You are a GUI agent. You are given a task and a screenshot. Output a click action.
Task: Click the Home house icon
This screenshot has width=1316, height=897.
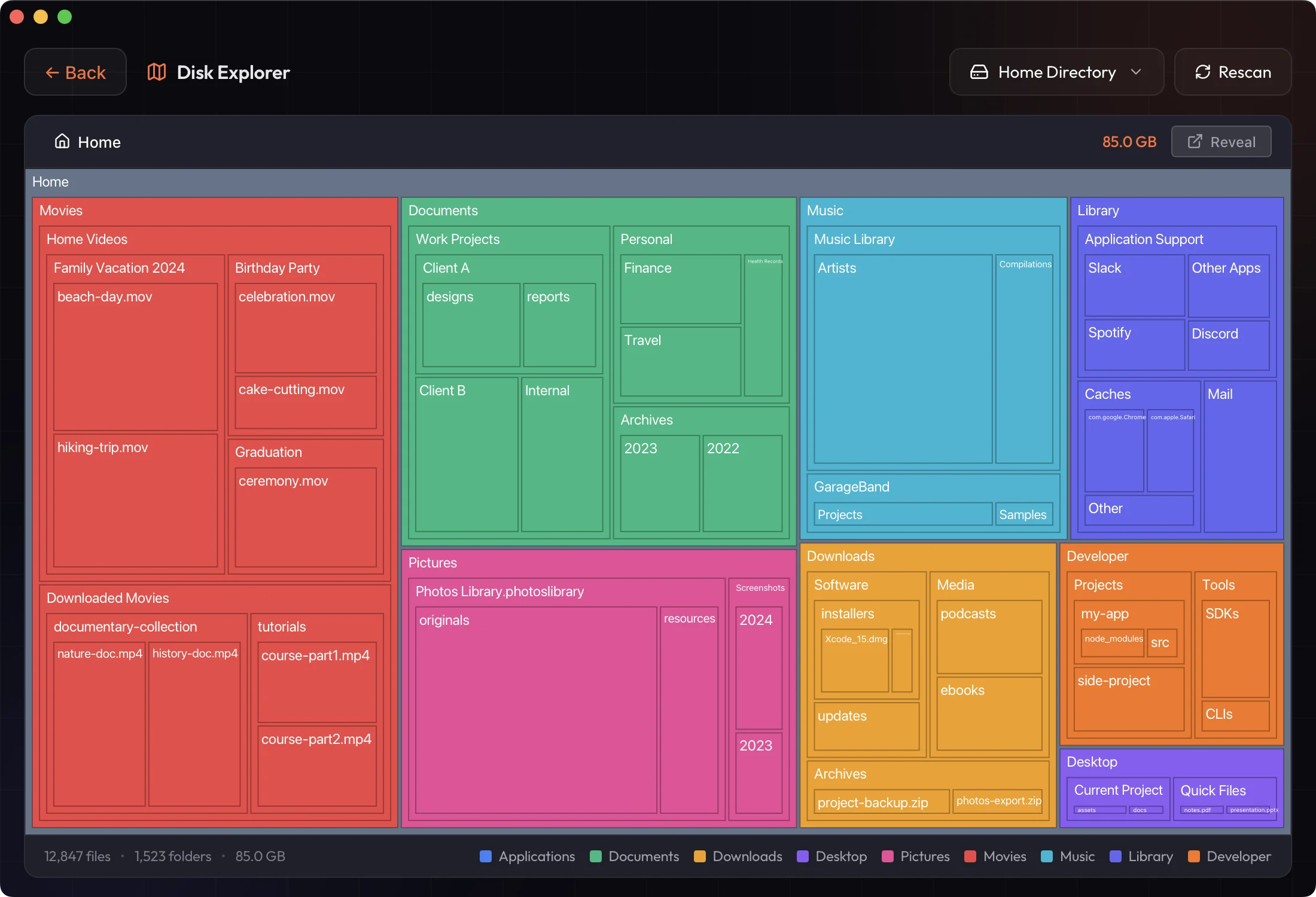(62, 141)
